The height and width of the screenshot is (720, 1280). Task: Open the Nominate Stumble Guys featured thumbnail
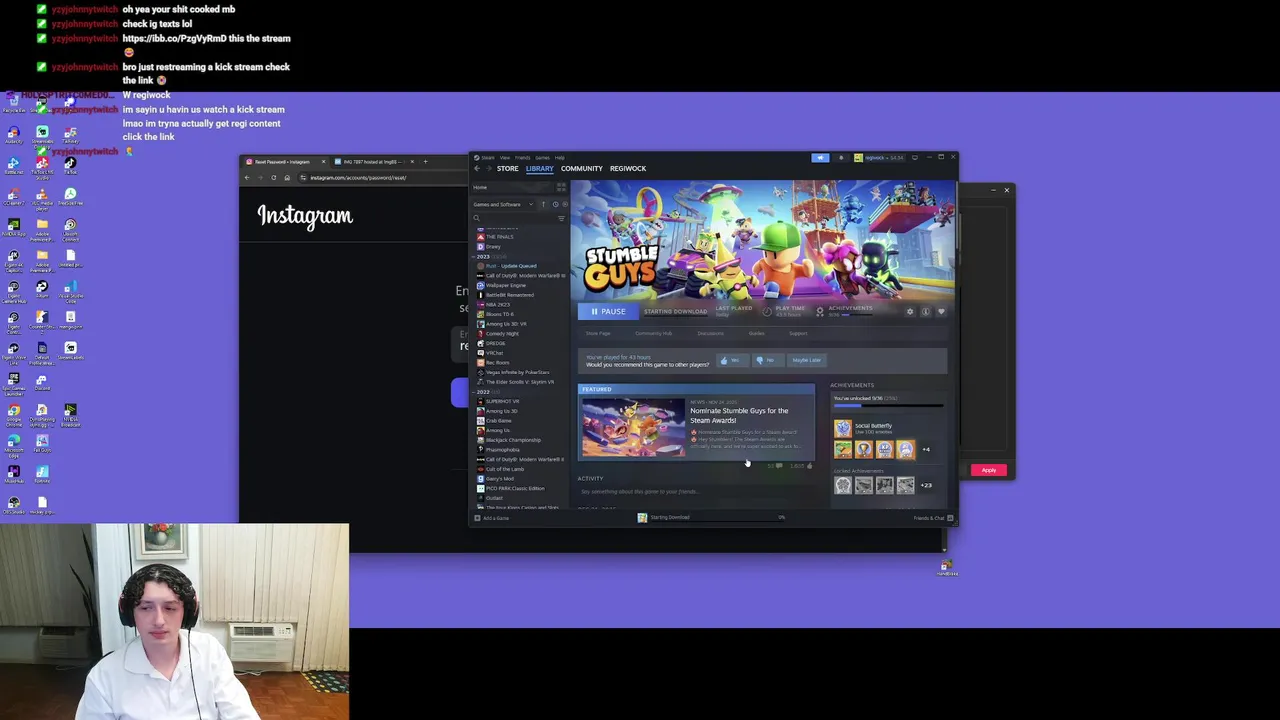(x=633, y=428)
